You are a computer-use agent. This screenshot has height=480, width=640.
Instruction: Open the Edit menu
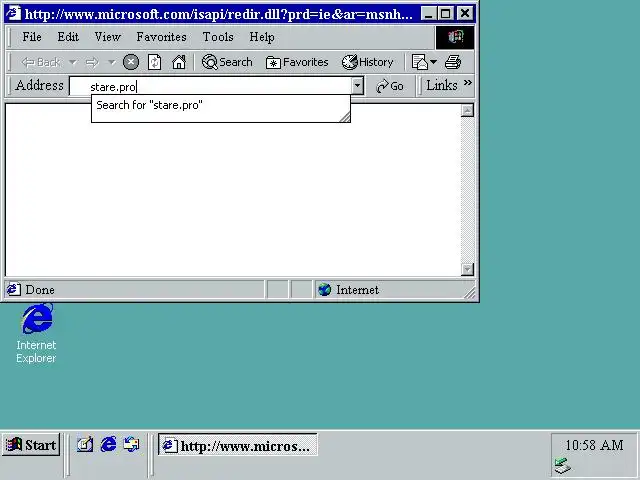68,37
